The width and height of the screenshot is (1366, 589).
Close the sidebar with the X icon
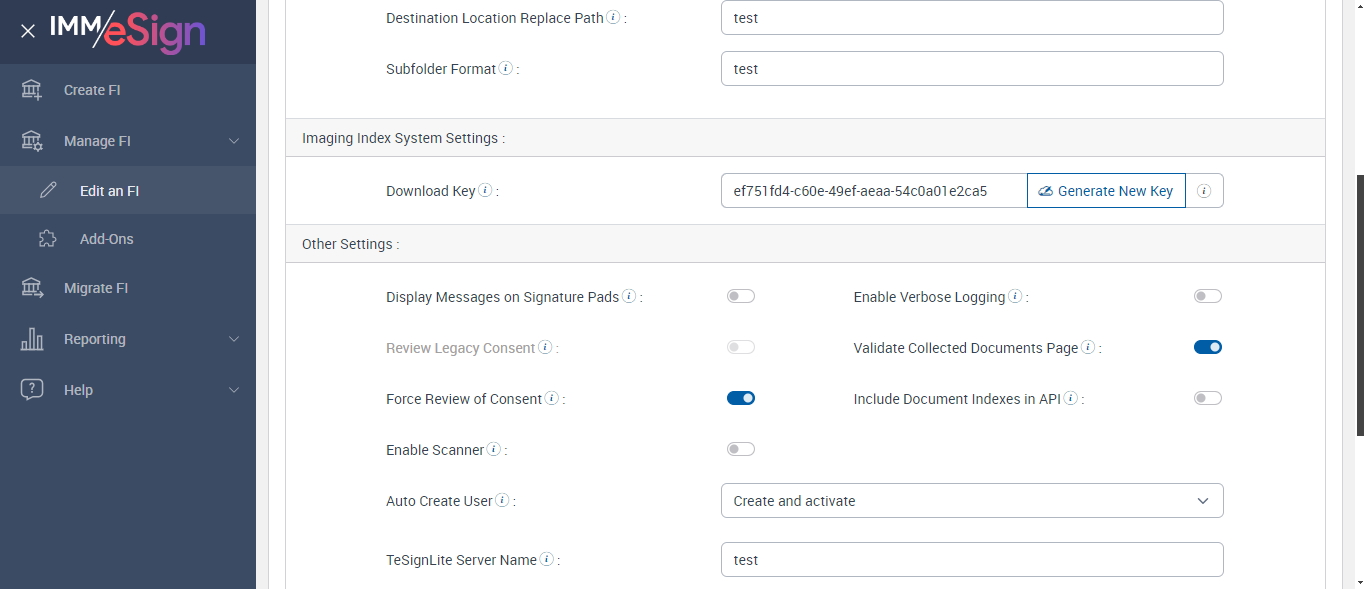(x=28, y=31)
